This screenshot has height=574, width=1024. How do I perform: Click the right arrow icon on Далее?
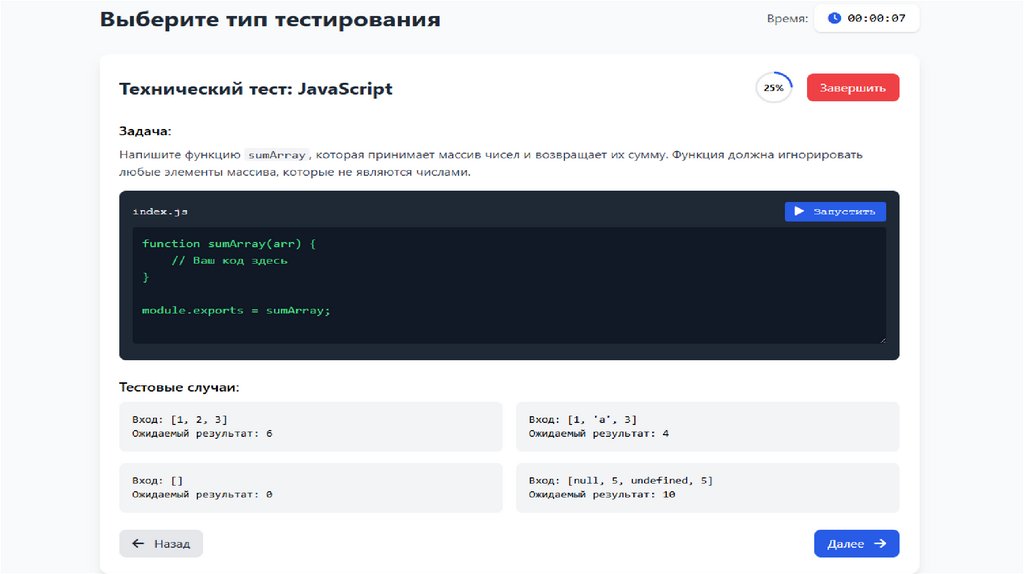[880, 544]
